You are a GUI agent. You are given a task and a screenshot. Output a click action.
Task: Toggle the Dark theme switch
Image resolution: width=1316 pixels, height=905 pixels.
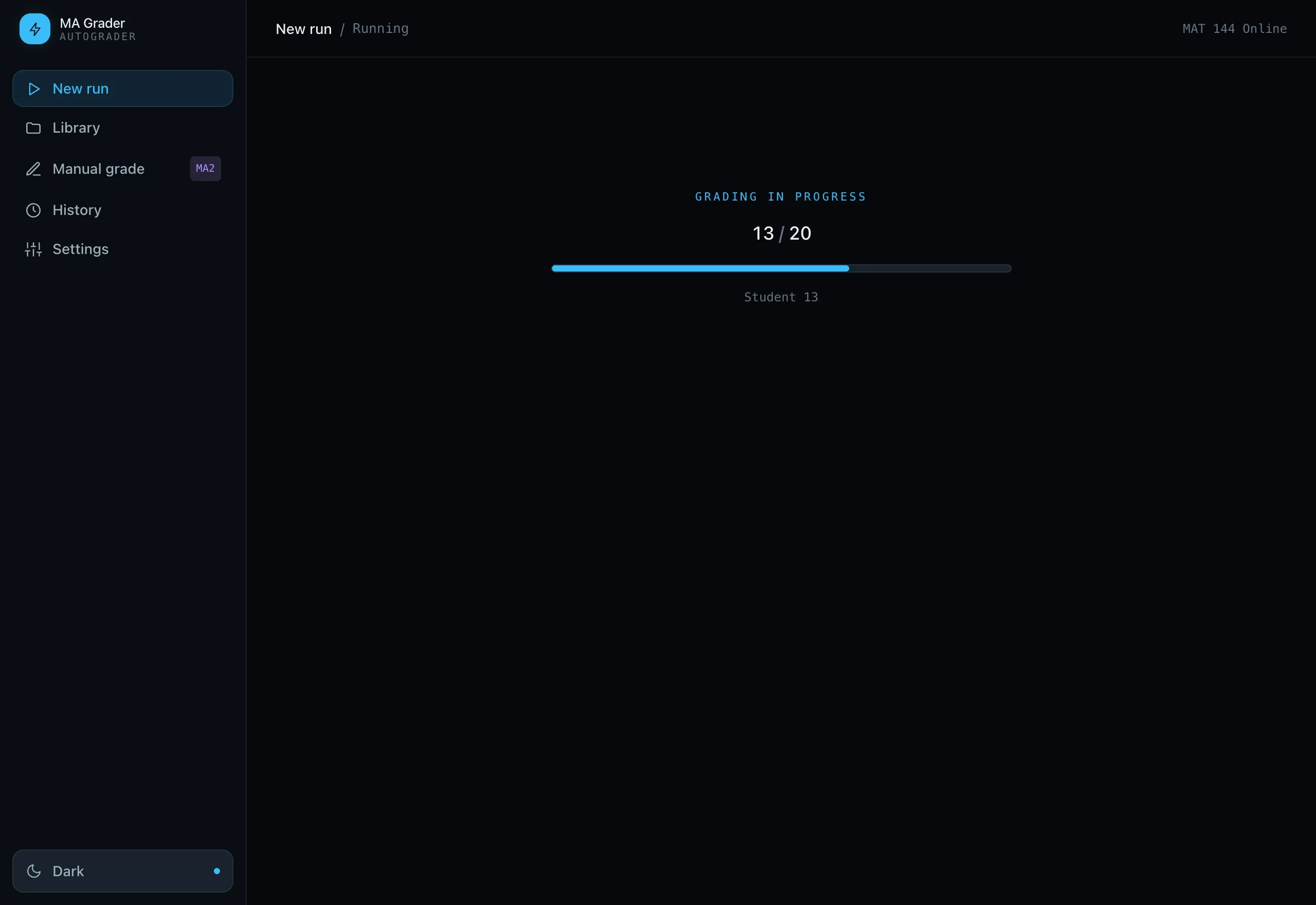point(122,871)
